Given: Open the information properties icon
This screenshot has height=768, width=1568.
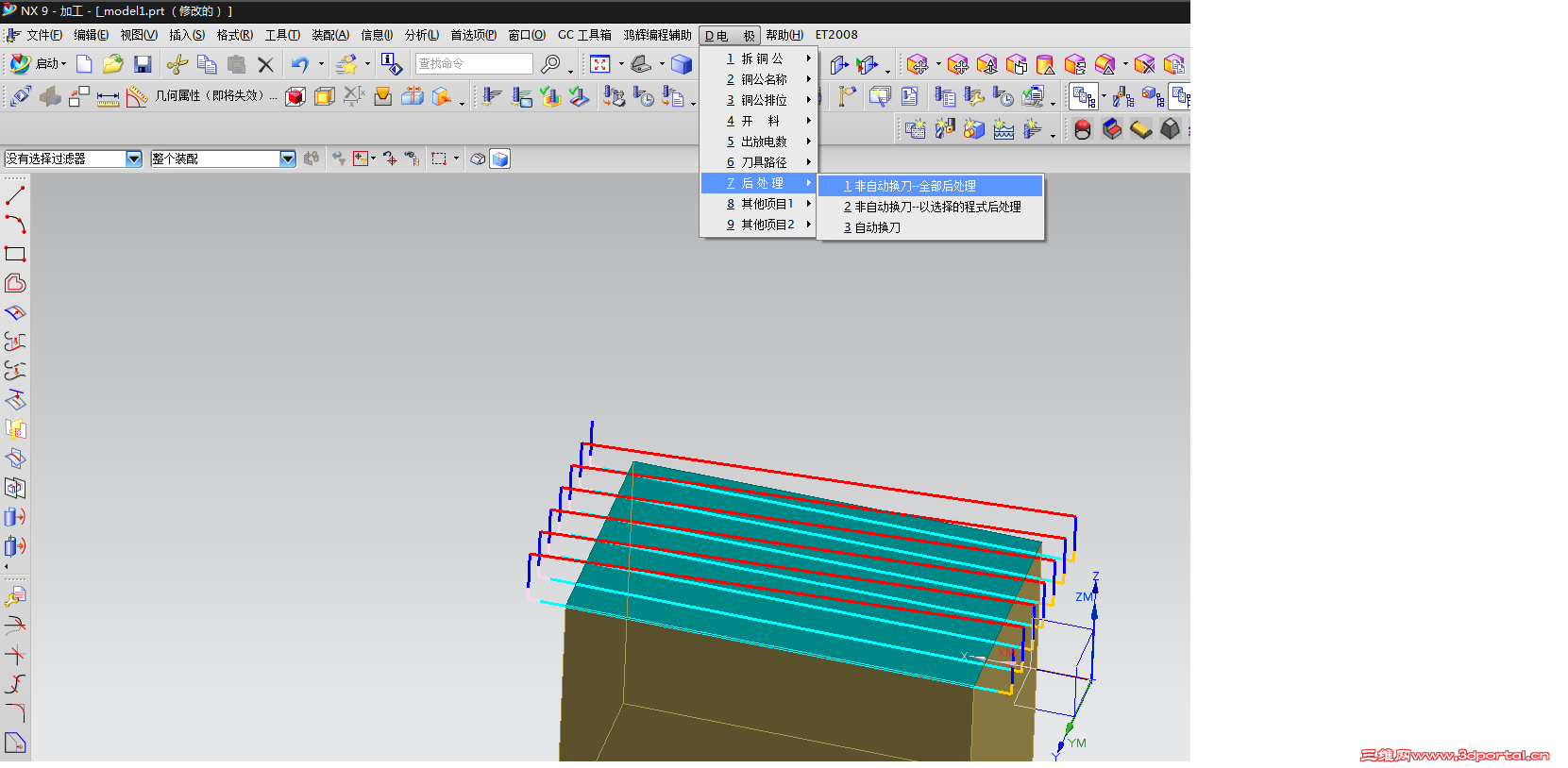Looking at the screenshot, I should (x=391, y=64).
